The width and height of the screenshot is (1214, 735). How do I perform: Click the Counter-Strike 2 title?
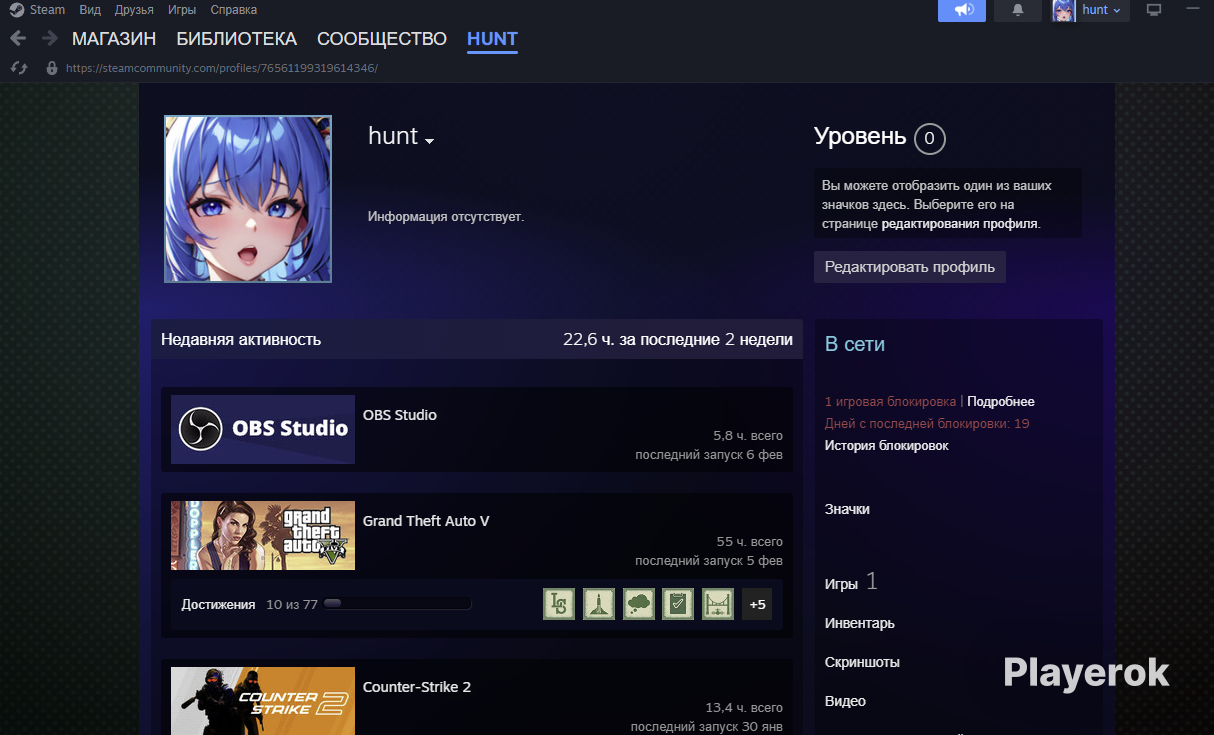pyautogui.click(x=417, y=687)
